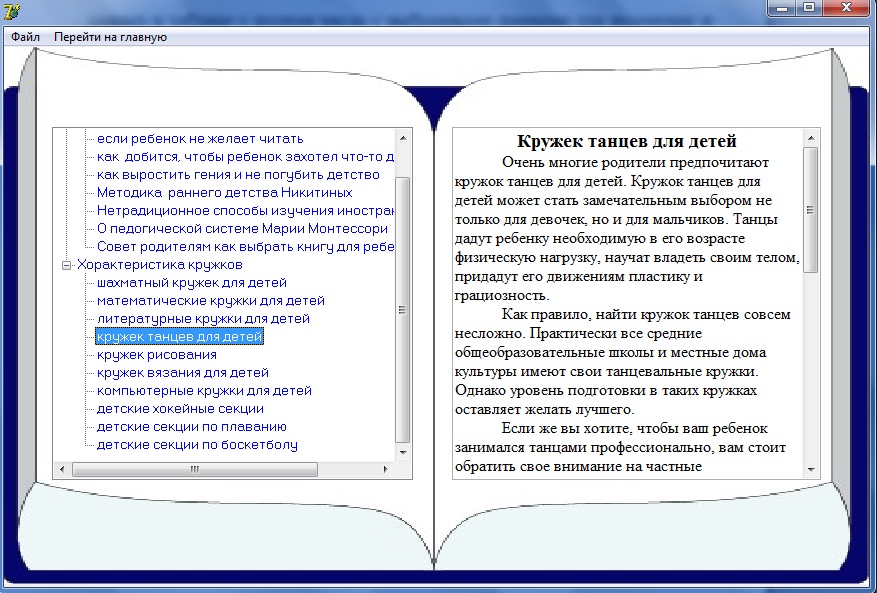Select 'Совет родителям как выбрать книгу' item
This screenshot has height=593, width=877.
[x=246, y=247]
